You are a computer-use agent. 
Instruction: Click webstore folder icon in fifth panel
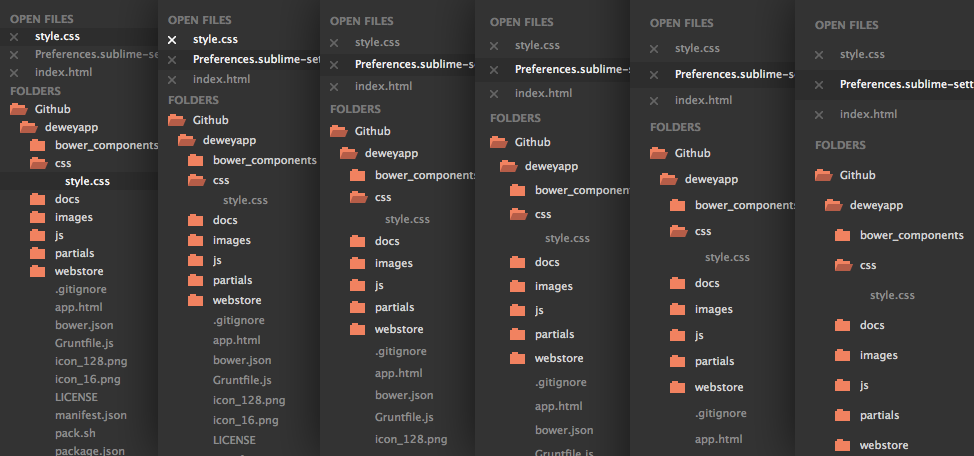(678, 388)
